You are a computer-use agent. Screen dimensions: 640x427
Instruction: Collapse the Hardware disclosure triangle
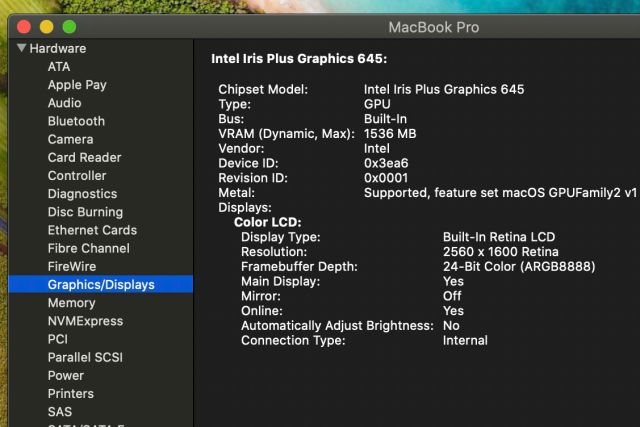tap(22, 48)
